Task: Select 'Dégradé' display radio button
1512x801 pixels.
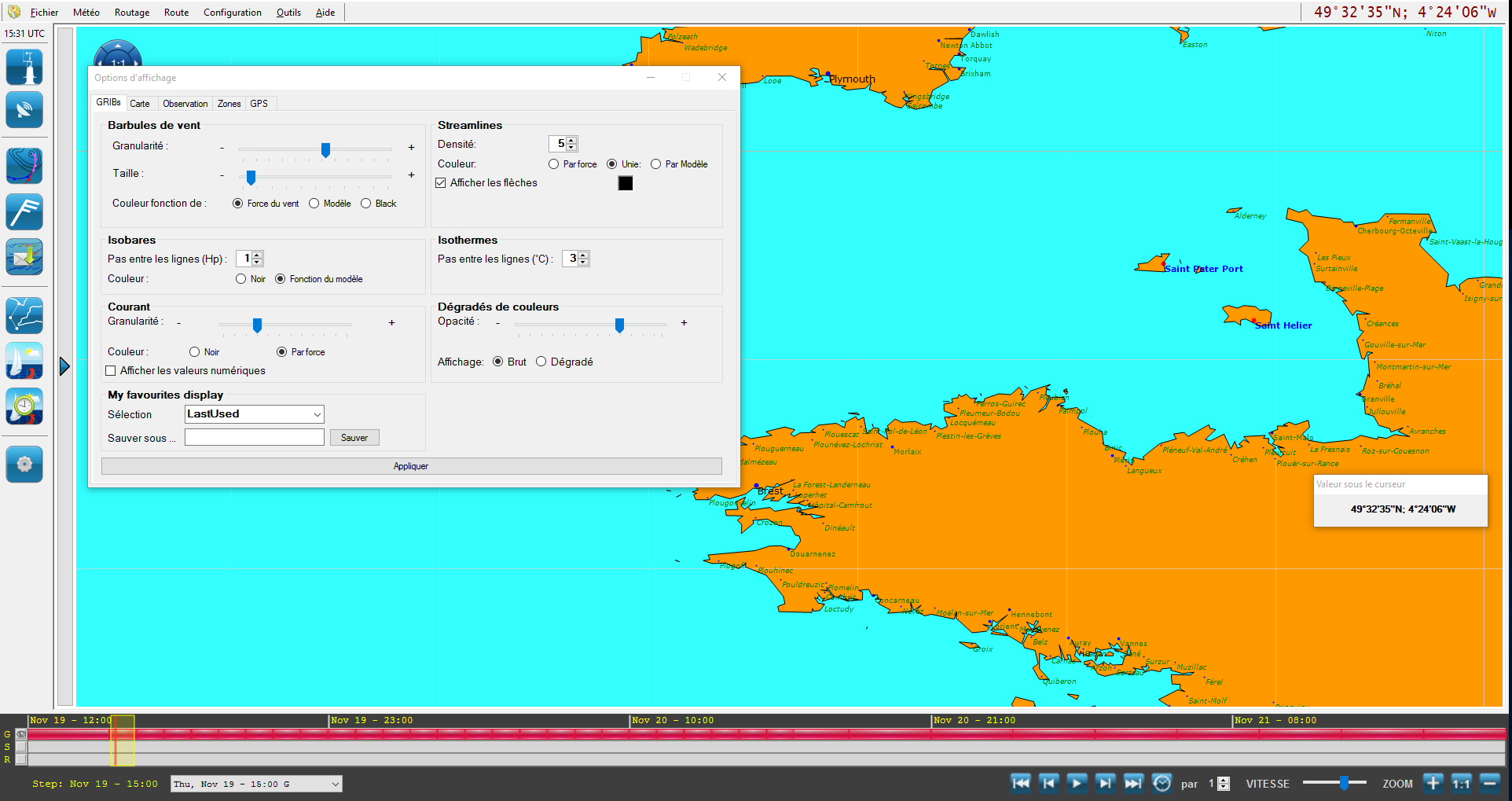Action: click(x=541, y=362)
